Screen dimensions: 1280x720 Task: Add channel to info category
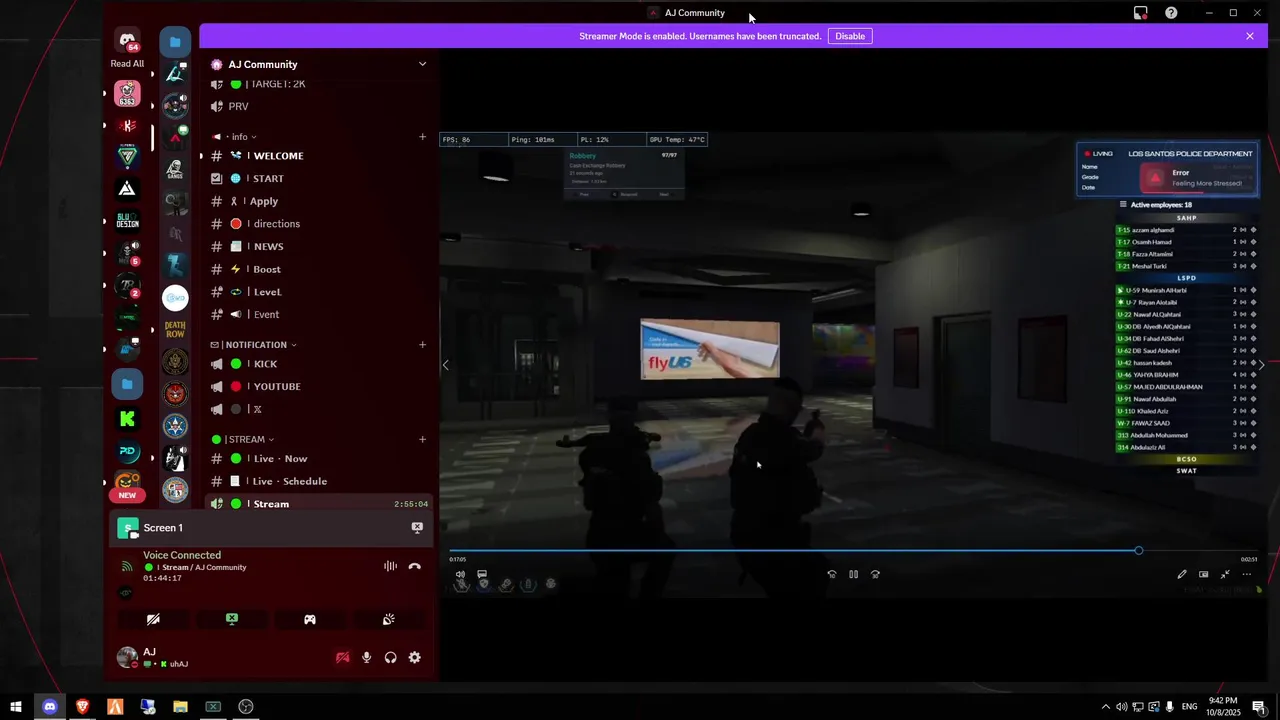pyautogui.click(x=422, y=137)
